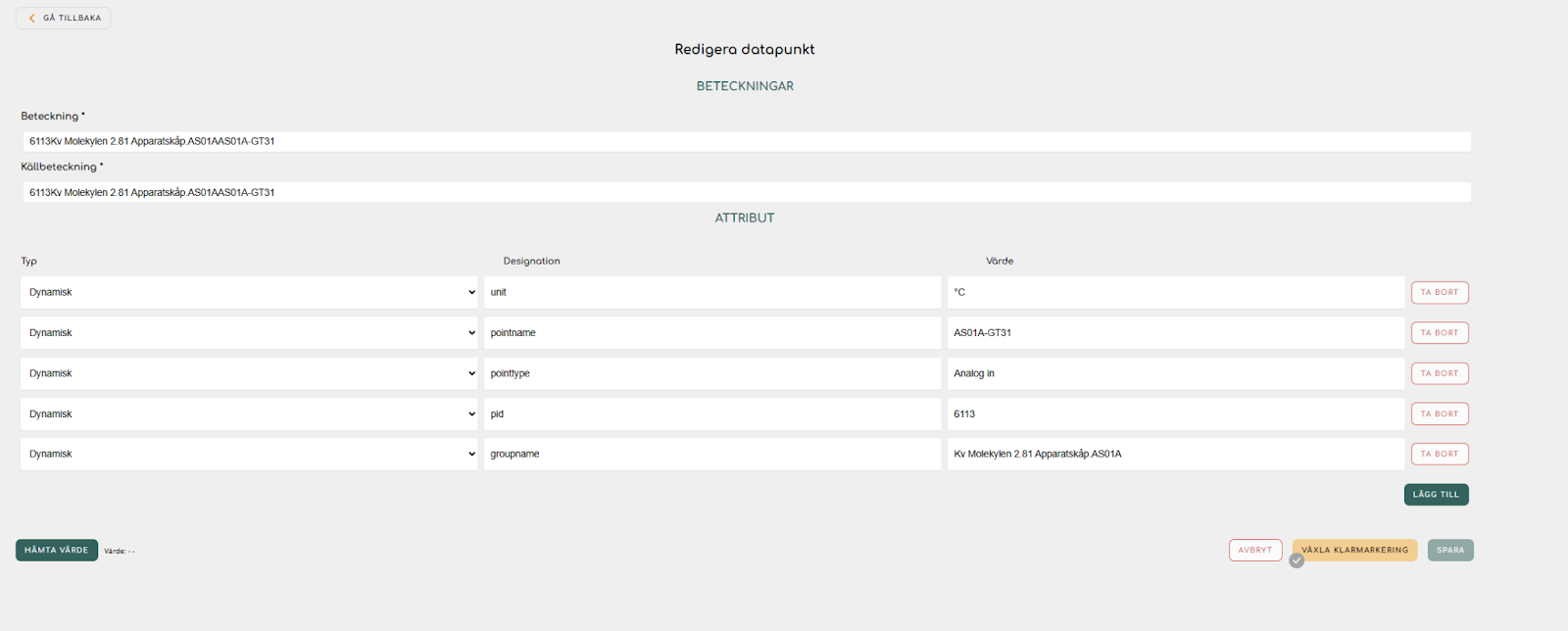Fetch the value with Hämta värde
The height and width of the screenshot is (631, 1568).
(x=57, y=550)
